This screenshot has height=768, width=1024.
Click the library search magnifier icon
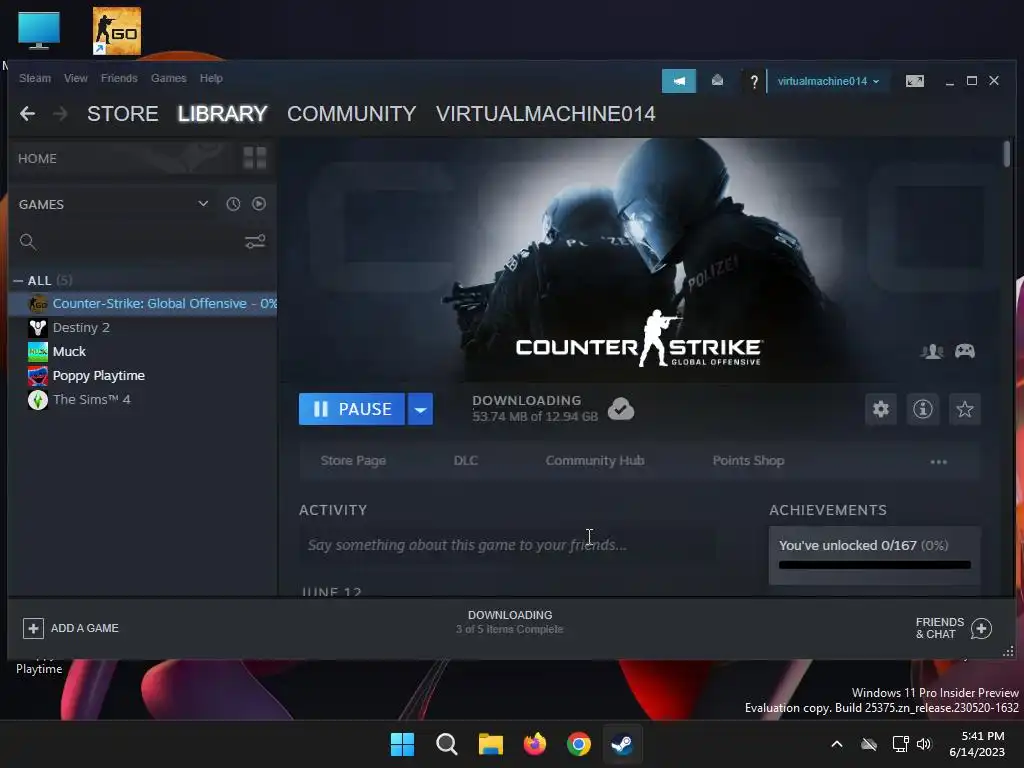(x=27, y=242)
